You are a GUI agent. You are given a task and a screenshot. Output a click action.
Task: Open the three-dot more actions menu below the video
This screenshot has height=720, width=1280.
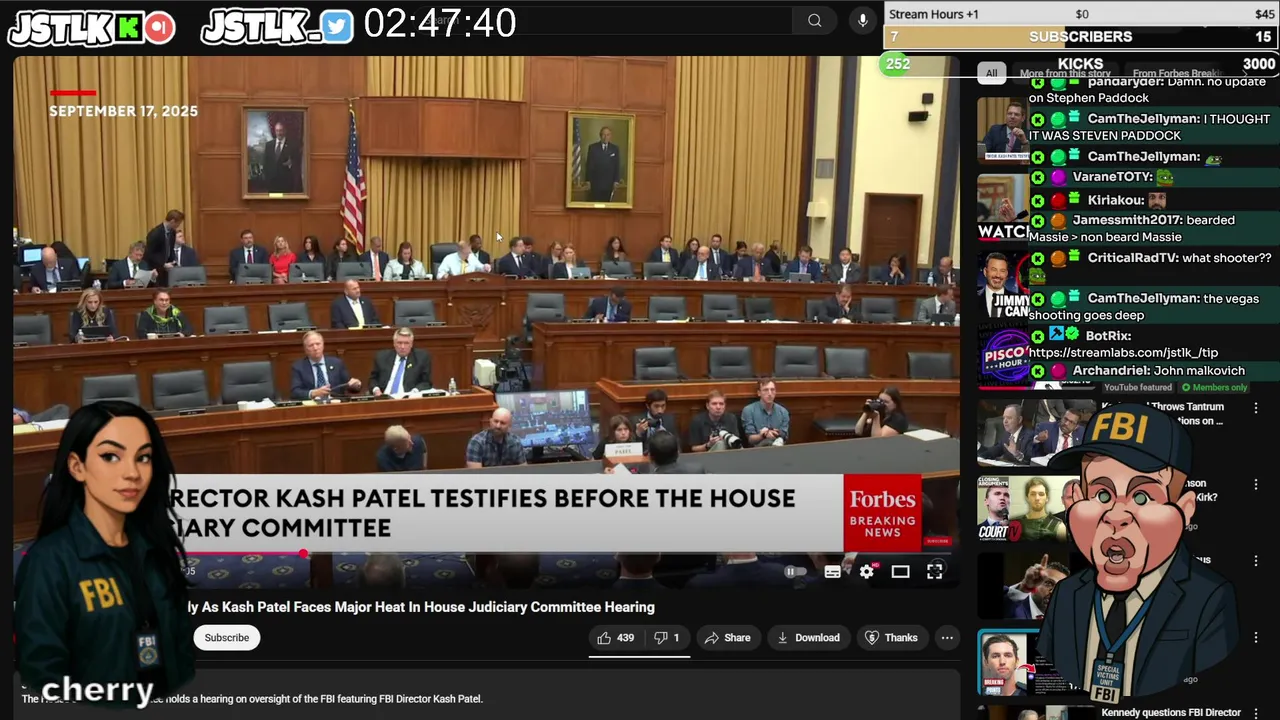[x=947, y=638]
